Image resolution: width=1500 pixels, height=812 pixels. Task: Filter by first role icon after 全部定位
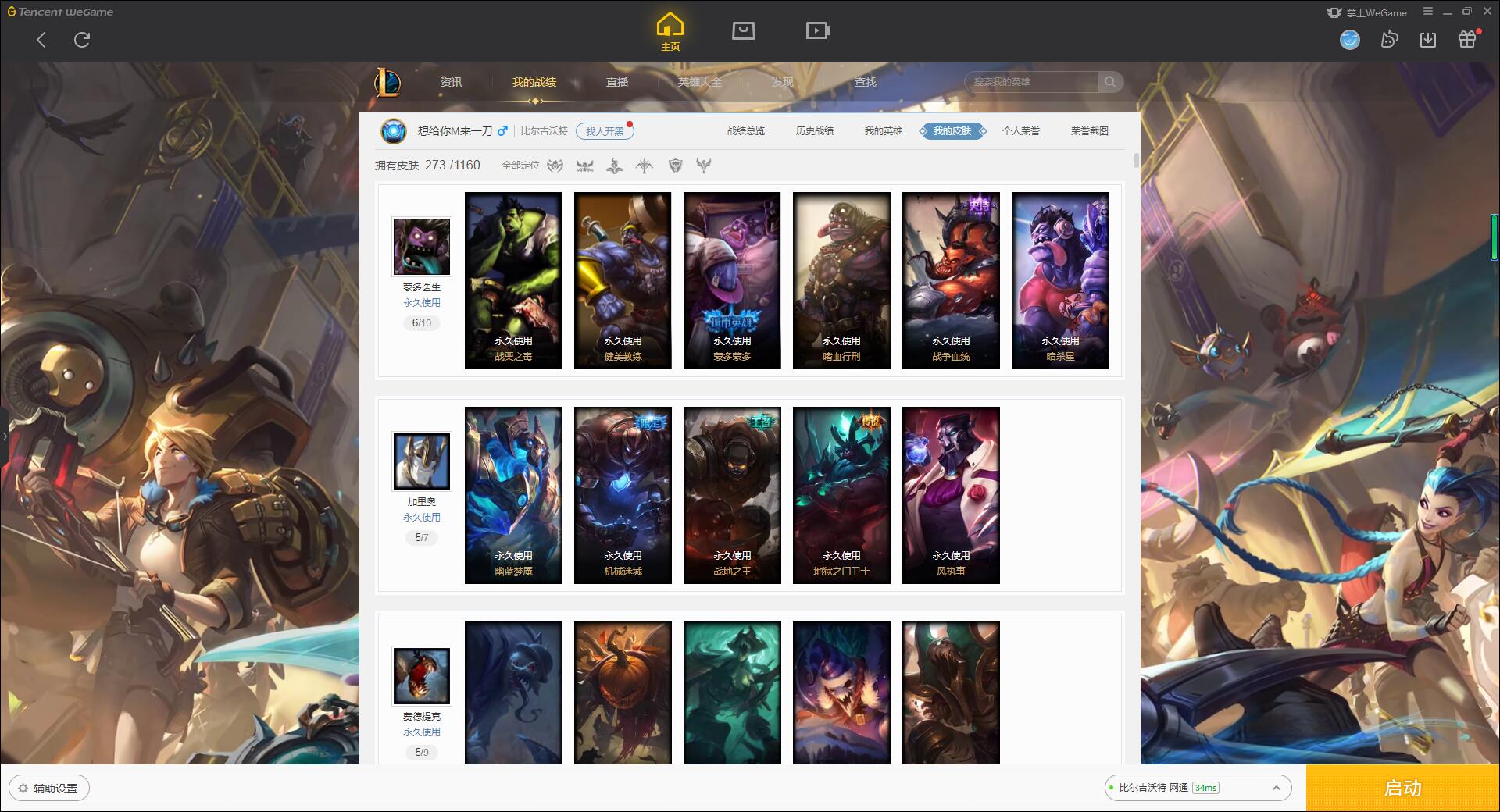tap(555, 166)
